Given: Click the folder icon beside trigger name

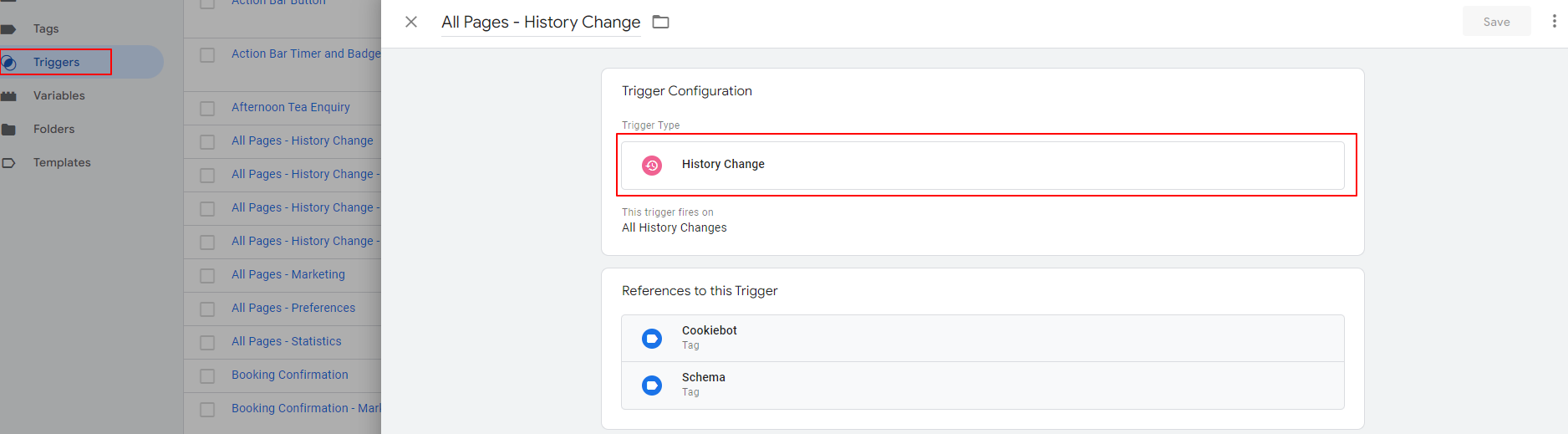Looking at the screenshot, I should tap(661, 22).
